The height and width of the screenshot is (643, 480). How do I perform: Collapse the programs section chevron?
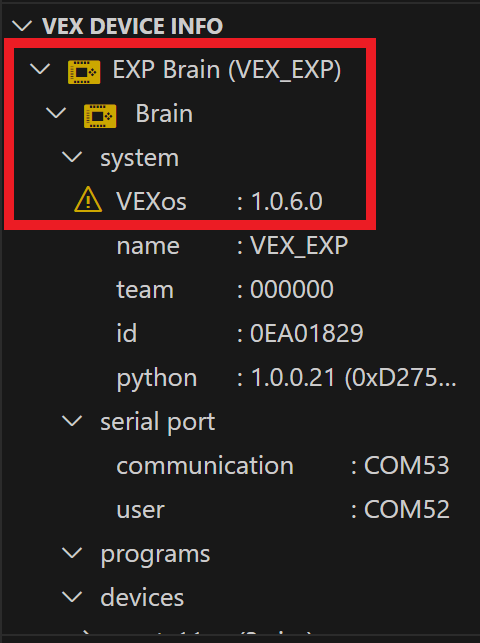pyautogui.click(x=73, y=554)
